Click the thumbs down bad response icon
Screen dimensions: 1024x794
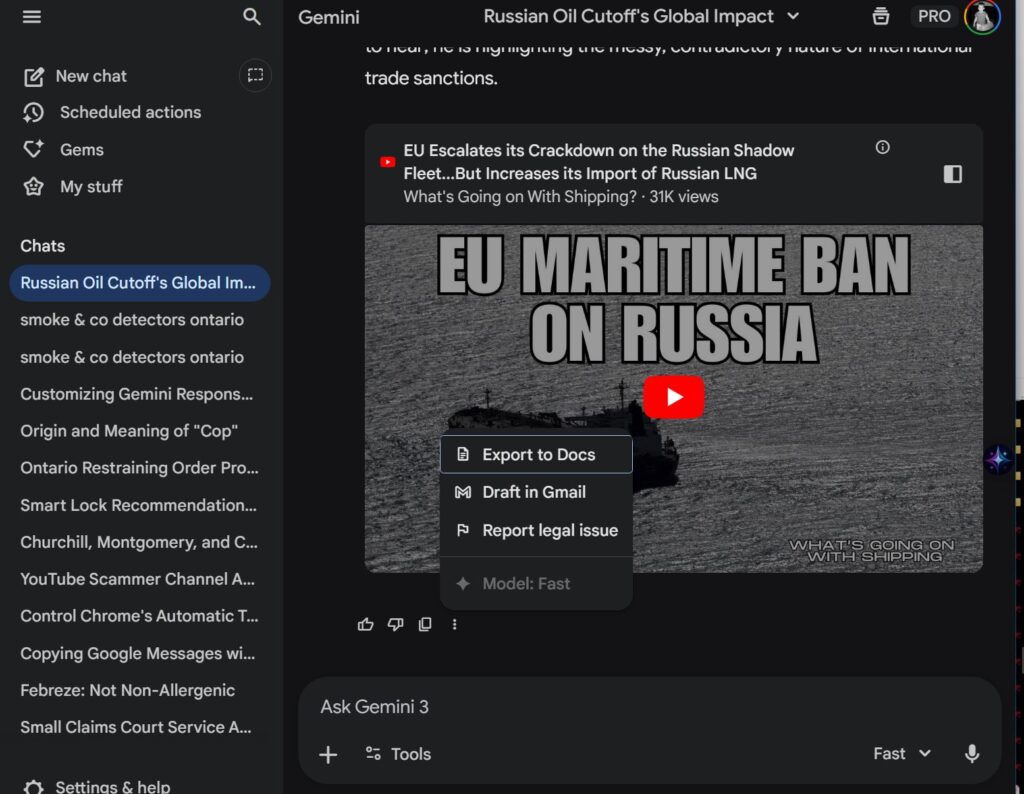395,624
